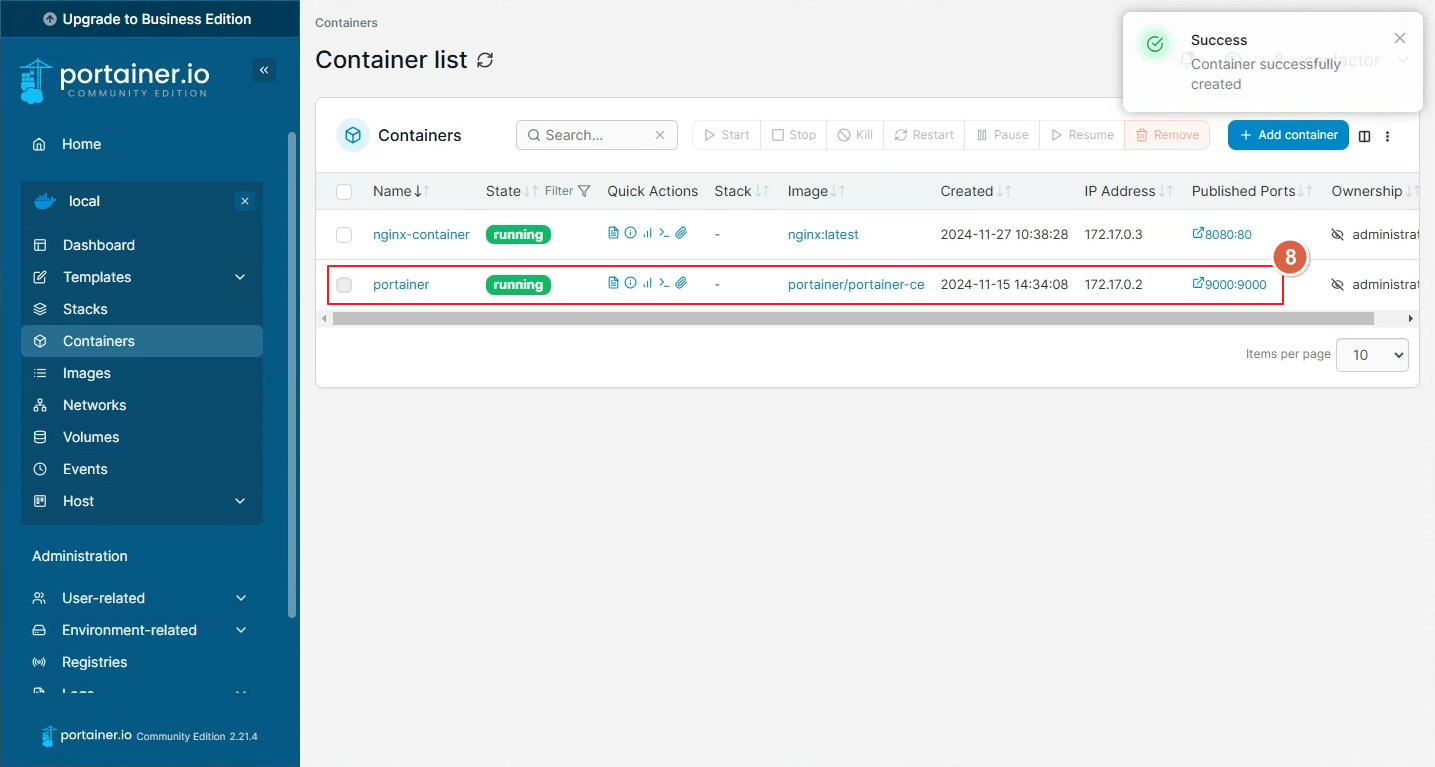This screenshot has width=1435, height=767.
Task: Sort table by IP Address column
Action: (x=1129, y=191)
